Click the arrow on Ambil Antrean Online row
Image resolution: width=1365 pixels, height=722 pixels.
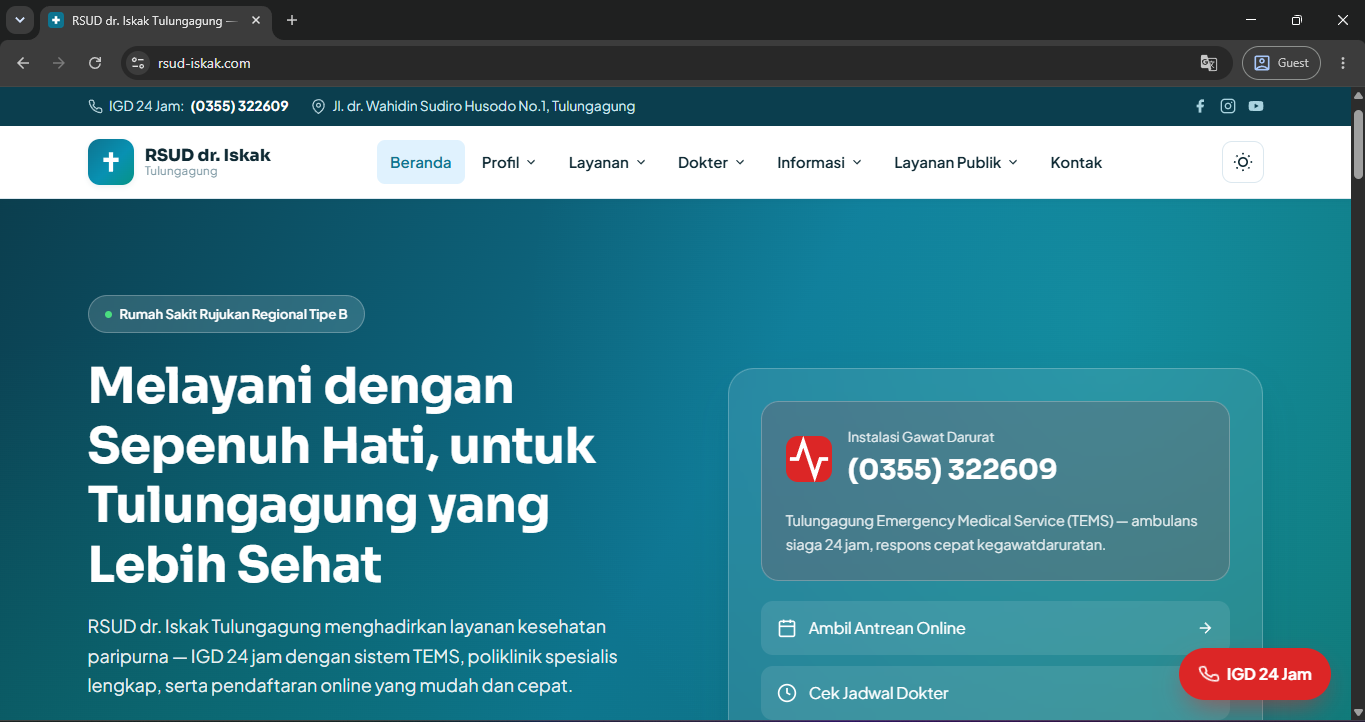1205,628
